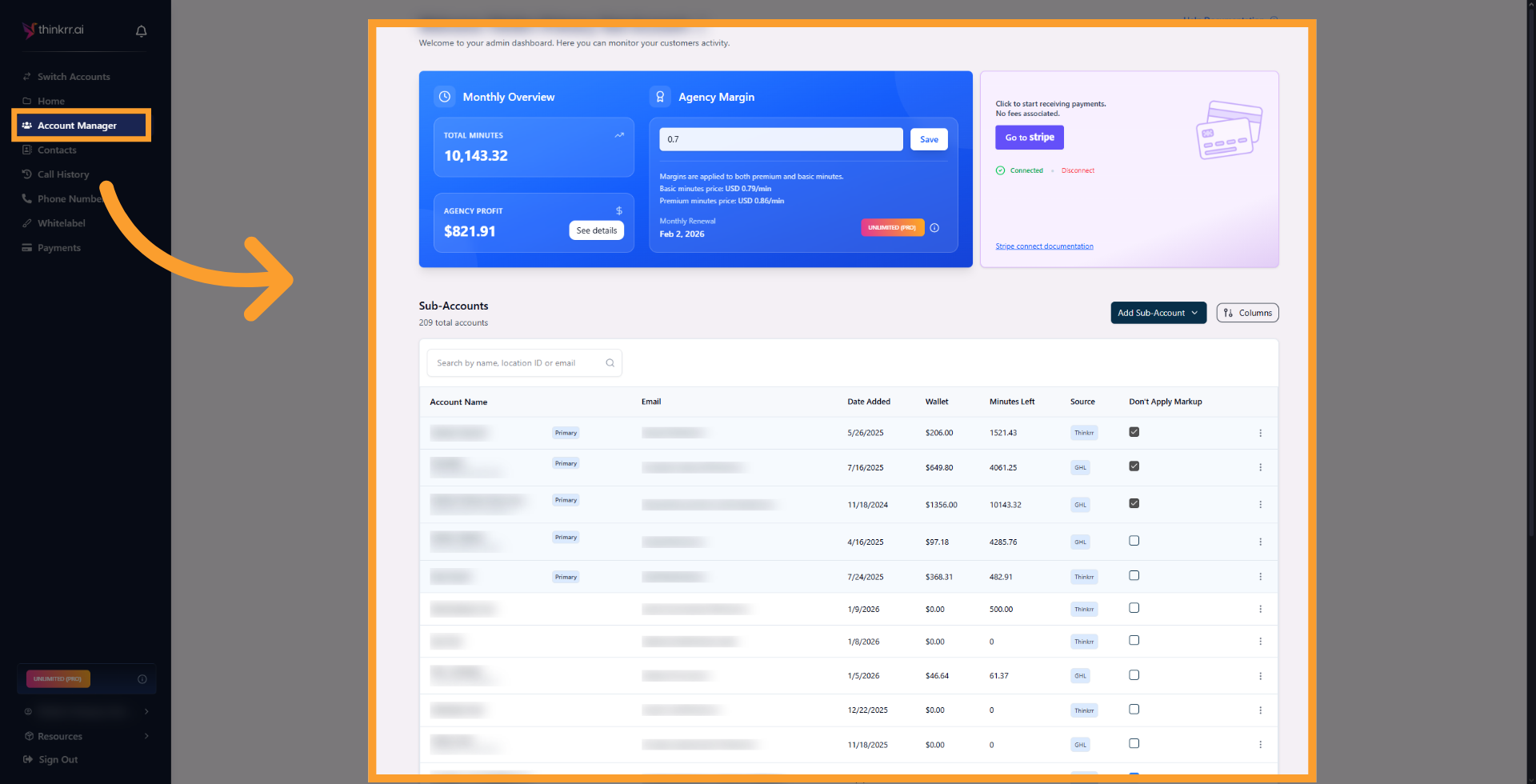Click the agency margin input field

[781, 139]
